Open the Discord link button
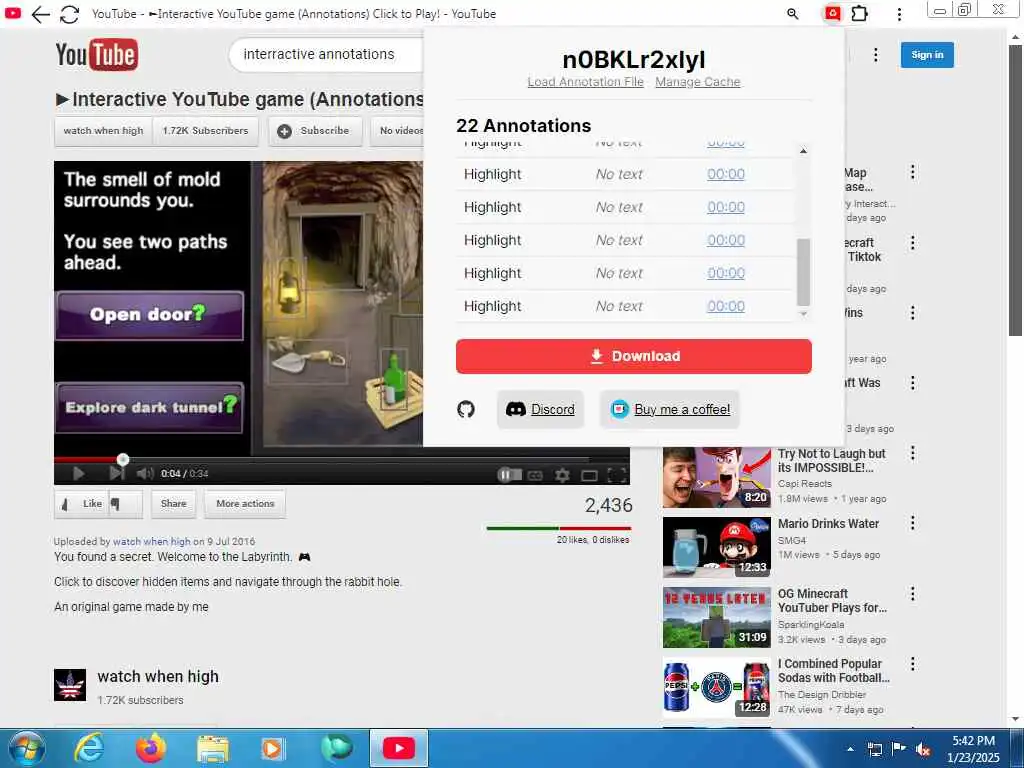This screenshot has height=768, width=1024. pos(540,409)
